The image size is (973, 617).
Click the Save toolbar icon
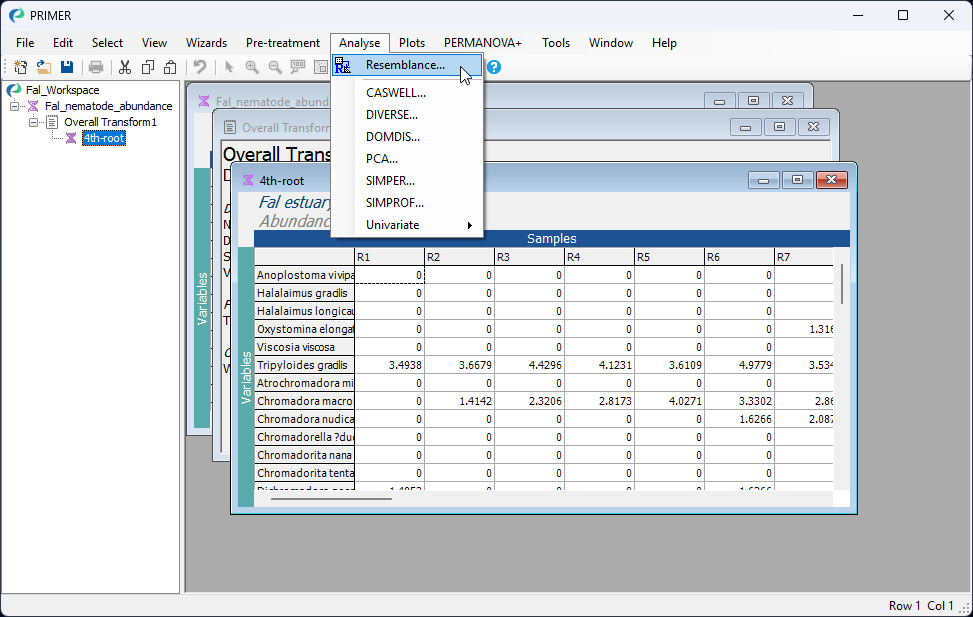tap(67, 67)
